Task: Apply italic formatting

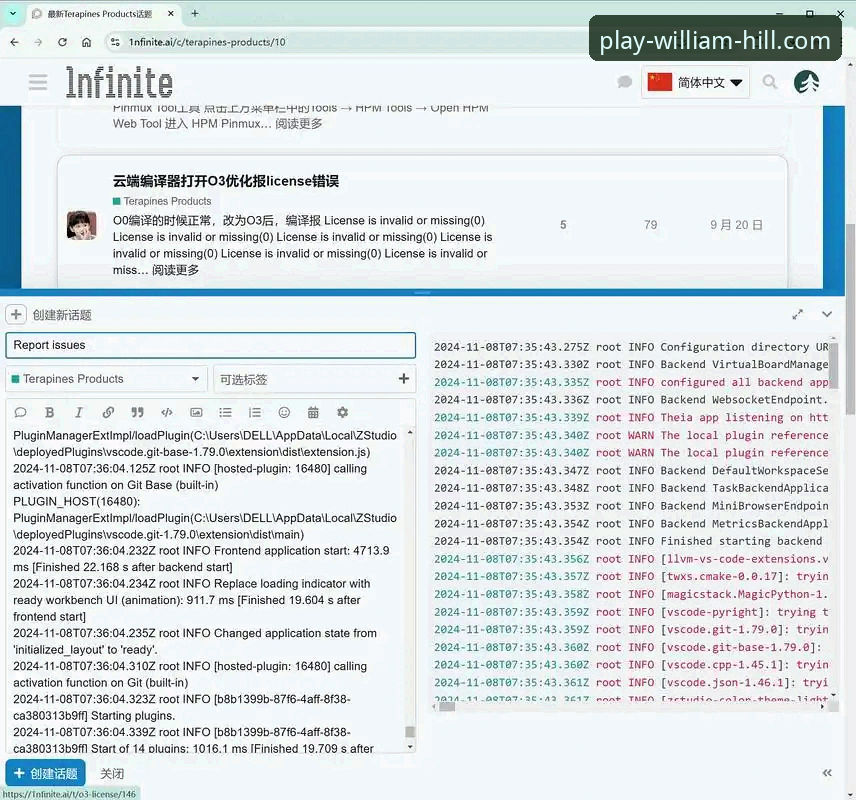Action: [79, 412]
